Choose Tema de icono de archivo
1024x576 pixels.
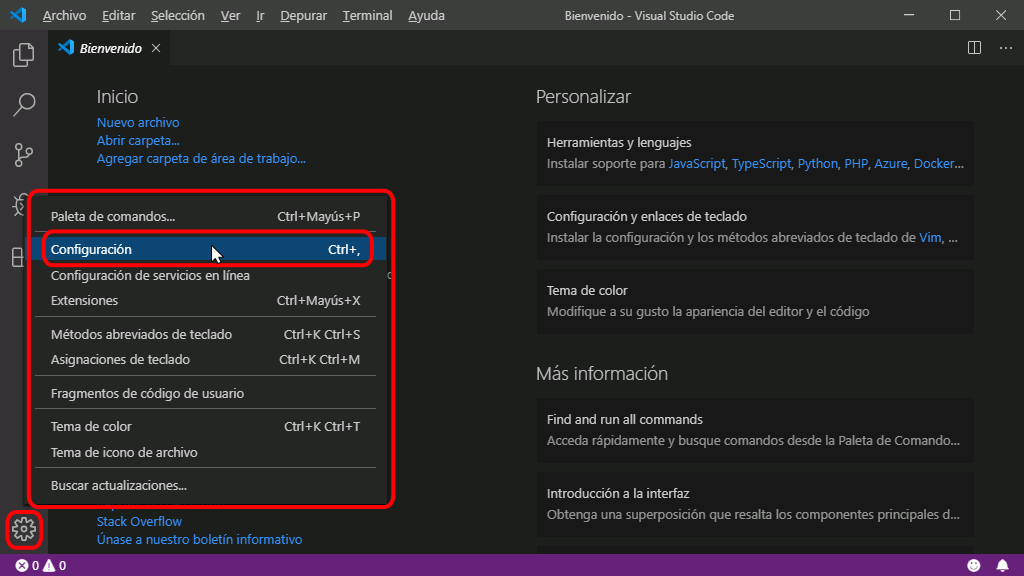205,452
